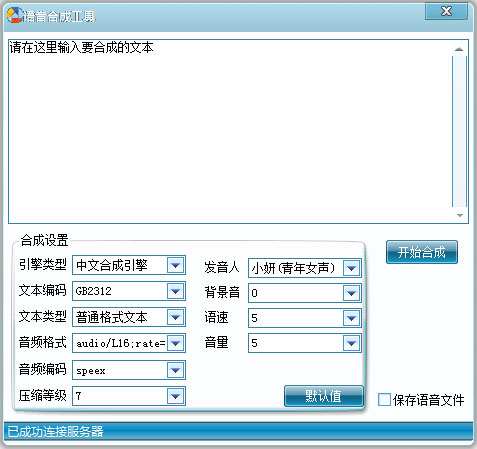Expand the 音频格式 dropdown
The height and width of the screenshot is (449, 477).
(x=176, y=343)
